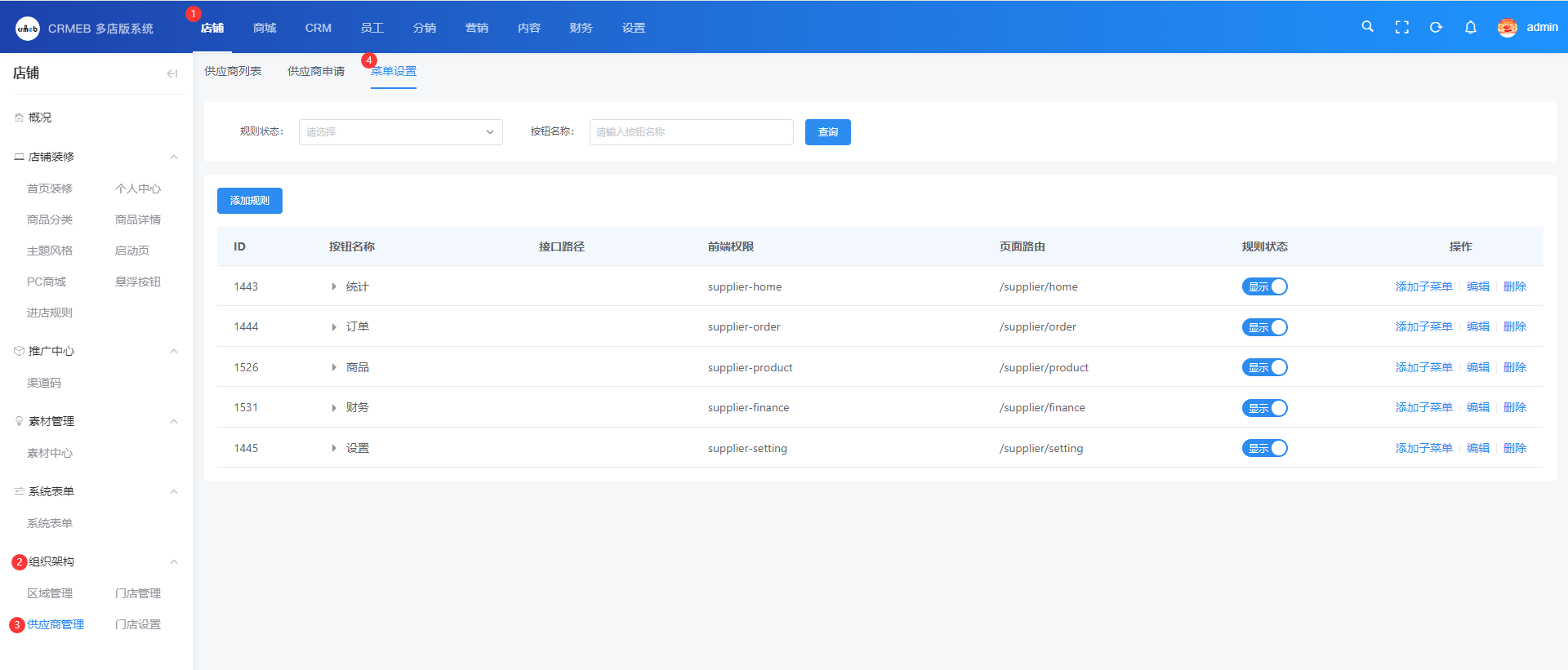Click the 添加规则 button

(x=249, y=201)
